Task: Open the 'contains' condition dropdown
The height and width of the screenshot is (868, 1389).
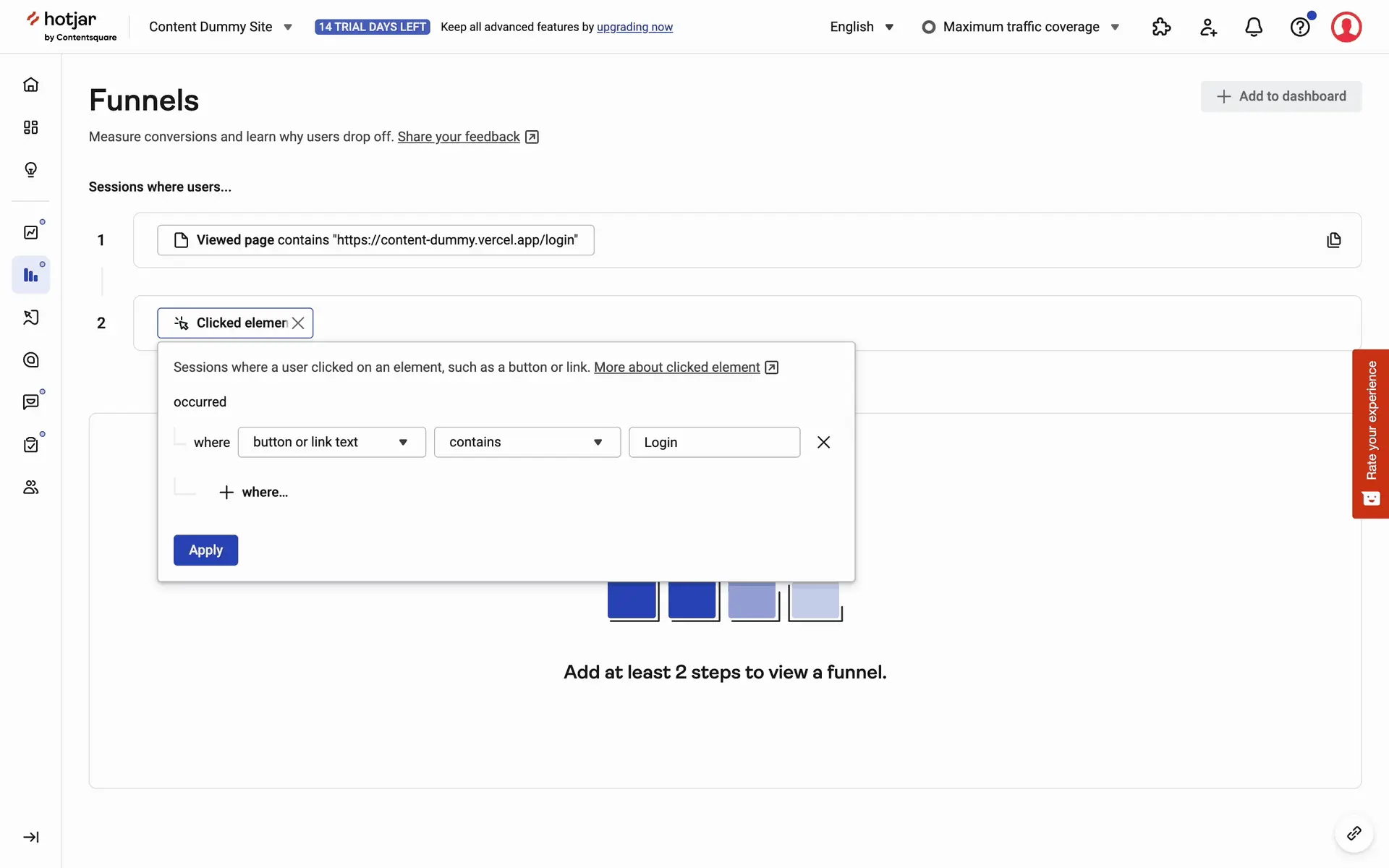Action: (527, 442)
